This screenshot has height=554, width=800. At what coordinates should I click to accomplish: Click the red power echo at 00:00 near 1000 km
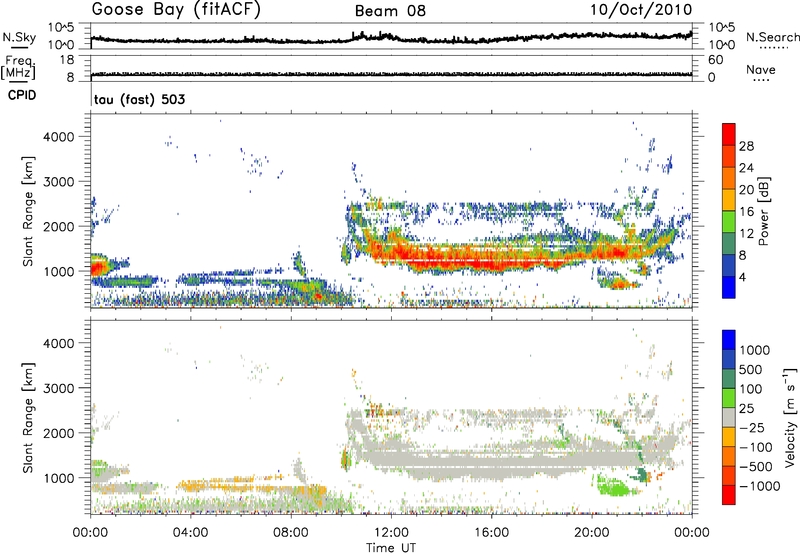click(97, 267)
